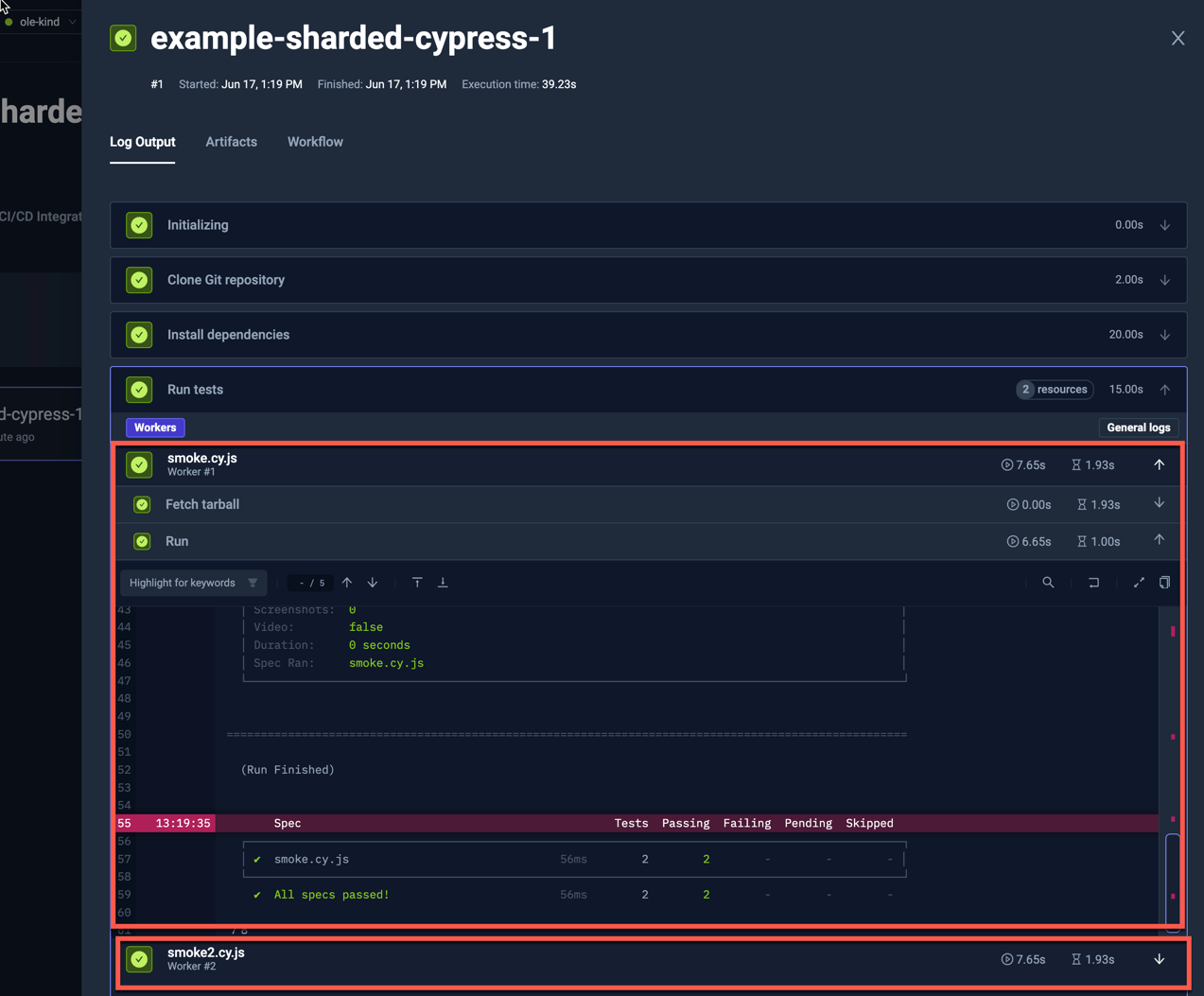This screenshot has height=996, width=1204.
Task: Toggle line wrapping in the log output
Action: pos(1093,582)
